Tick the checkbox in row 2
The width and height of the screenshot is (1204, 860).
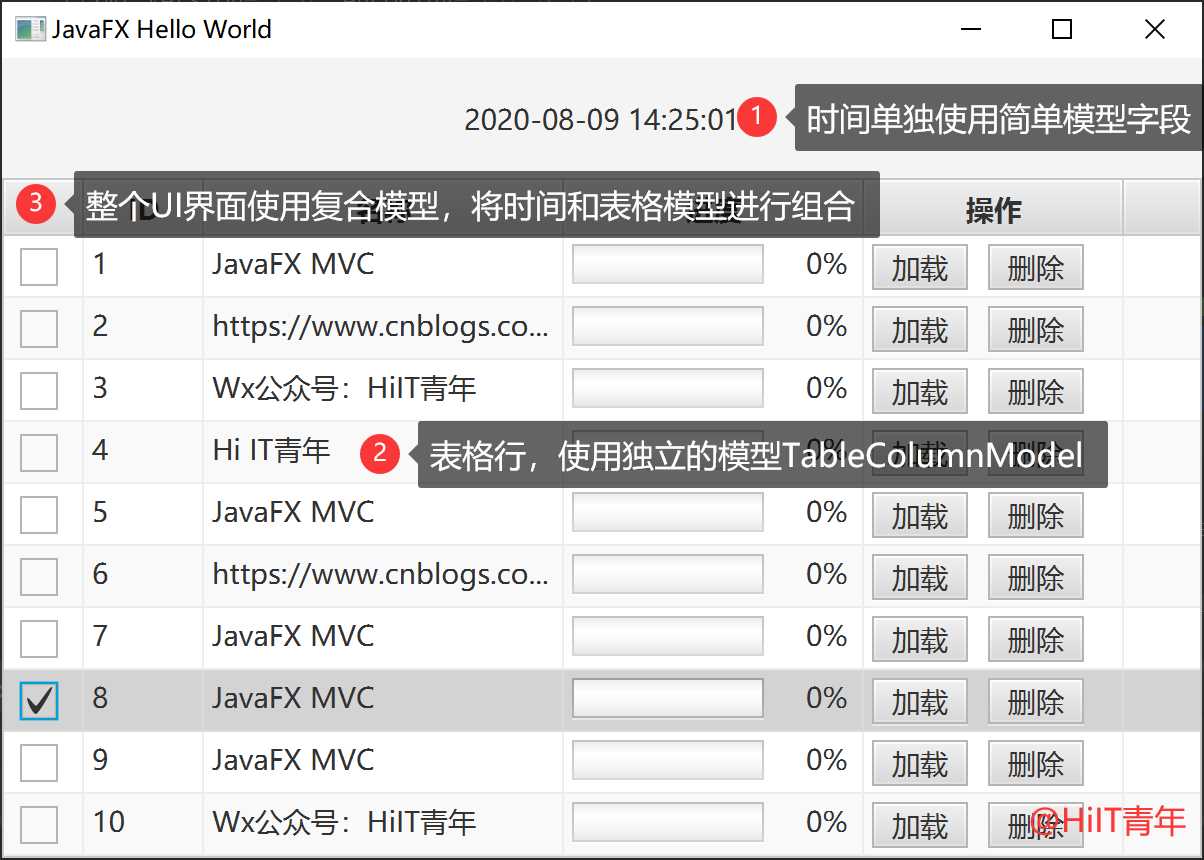(x=39, y=329)
